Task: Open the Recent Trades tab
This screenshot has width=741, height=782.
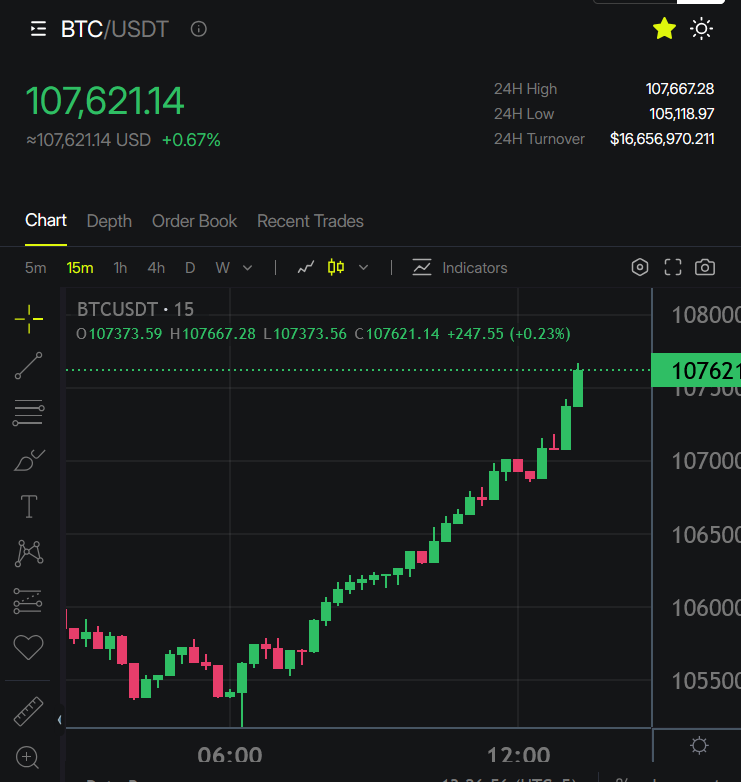Action: pos(310,221)
